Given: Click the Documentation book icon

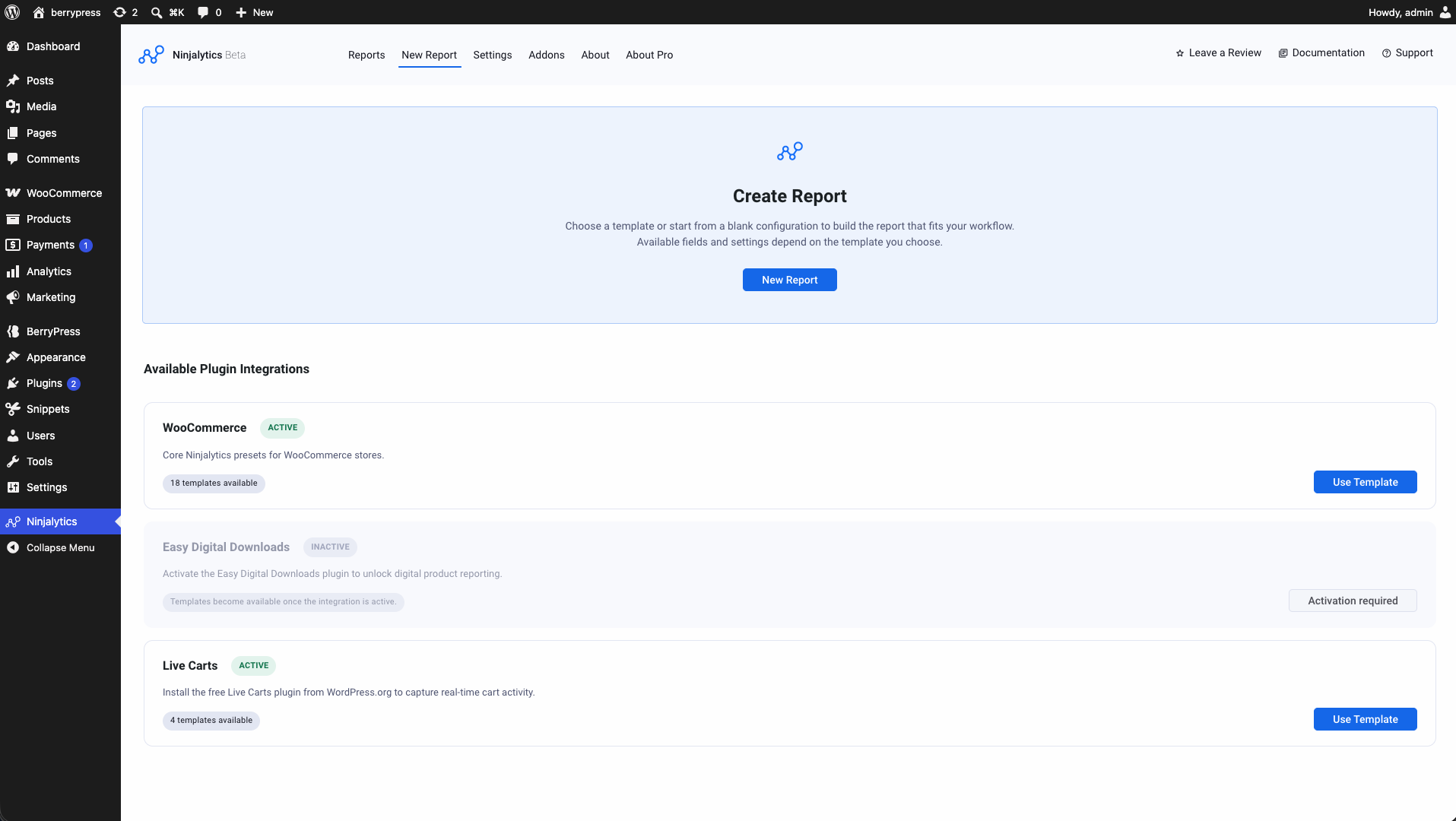Looking at the screenshot, I should coord(1283,53).
